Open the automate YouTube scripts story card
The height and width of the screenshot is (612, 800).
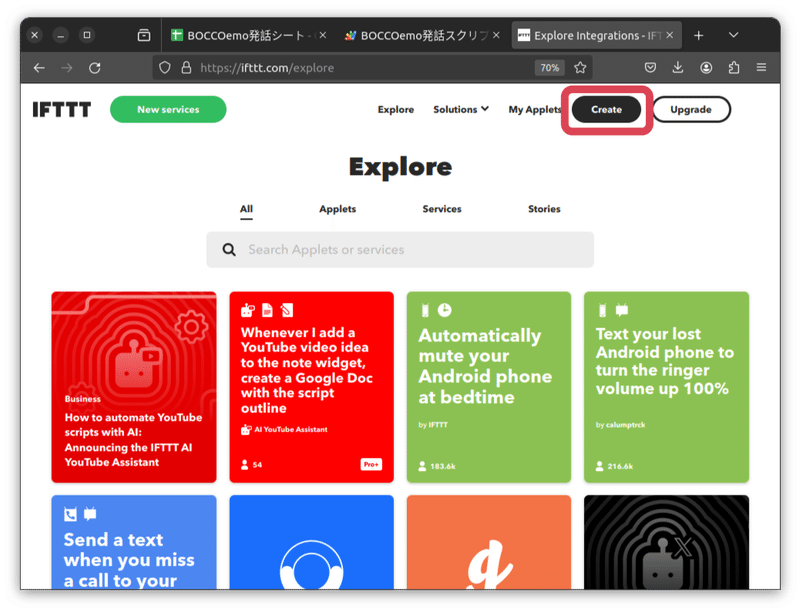tap(134, 387)
